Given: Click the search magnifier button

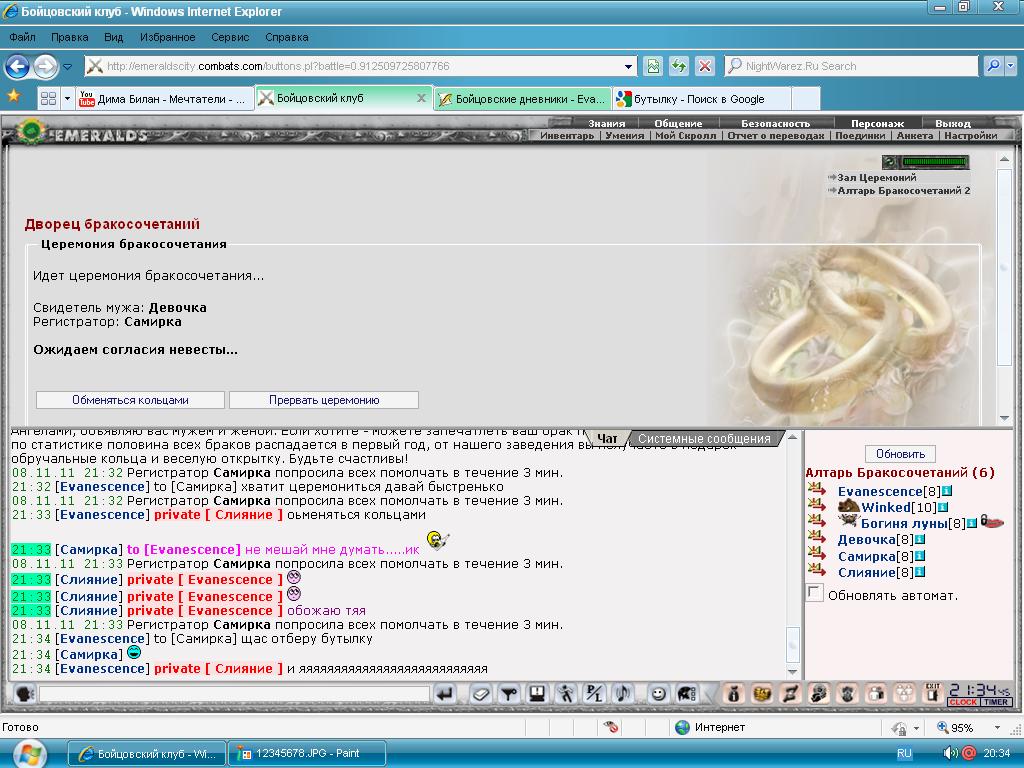Looking at the screenshot, I should (993, 65).
